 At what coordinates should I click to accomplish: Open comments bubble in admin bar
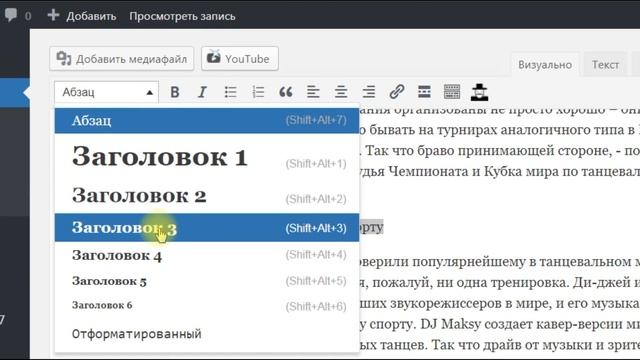tap(11, 15)
